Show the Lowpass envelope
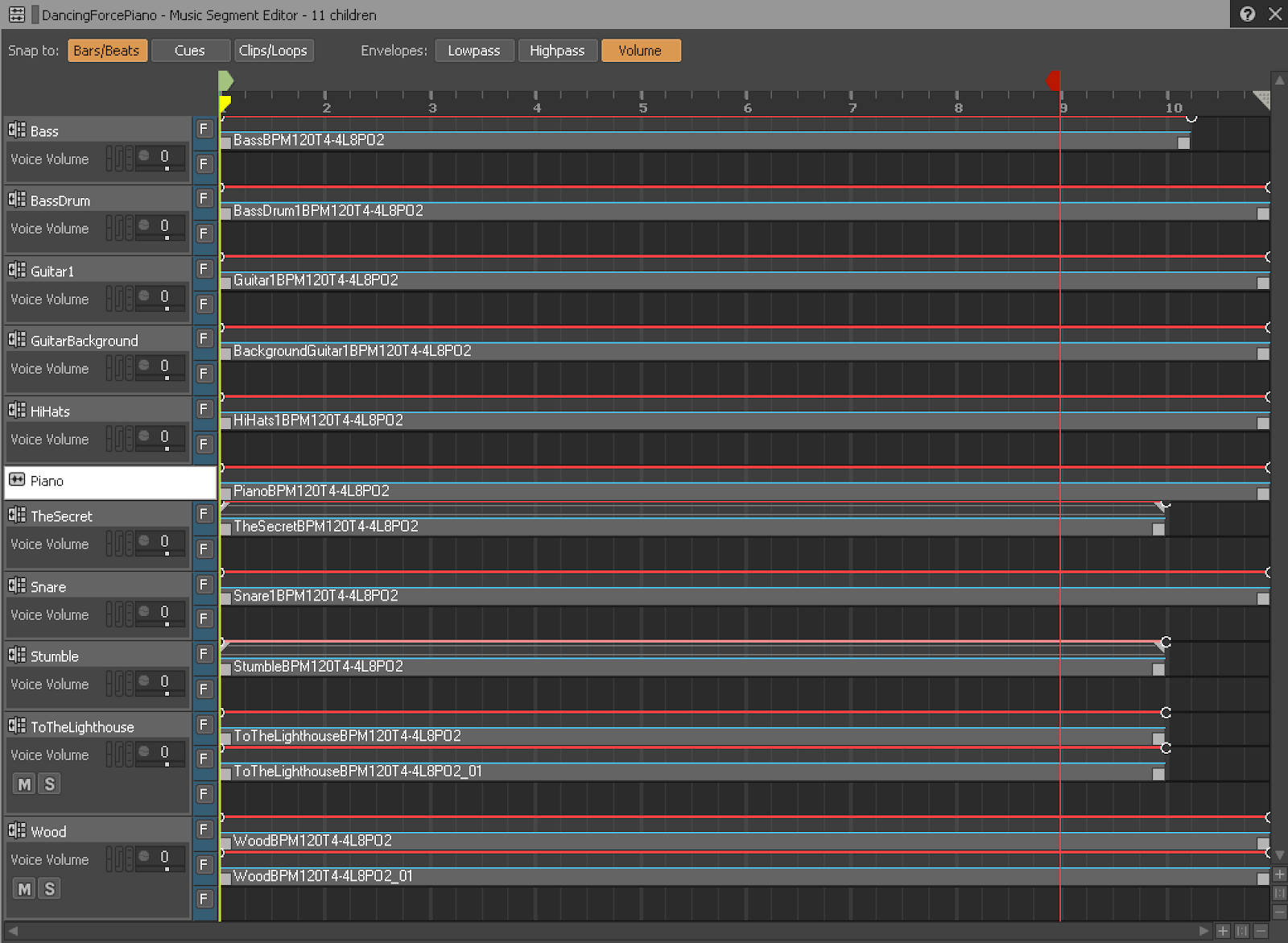Image resolution: width=1288 pixels, height=943 pixels. (474, 51)
